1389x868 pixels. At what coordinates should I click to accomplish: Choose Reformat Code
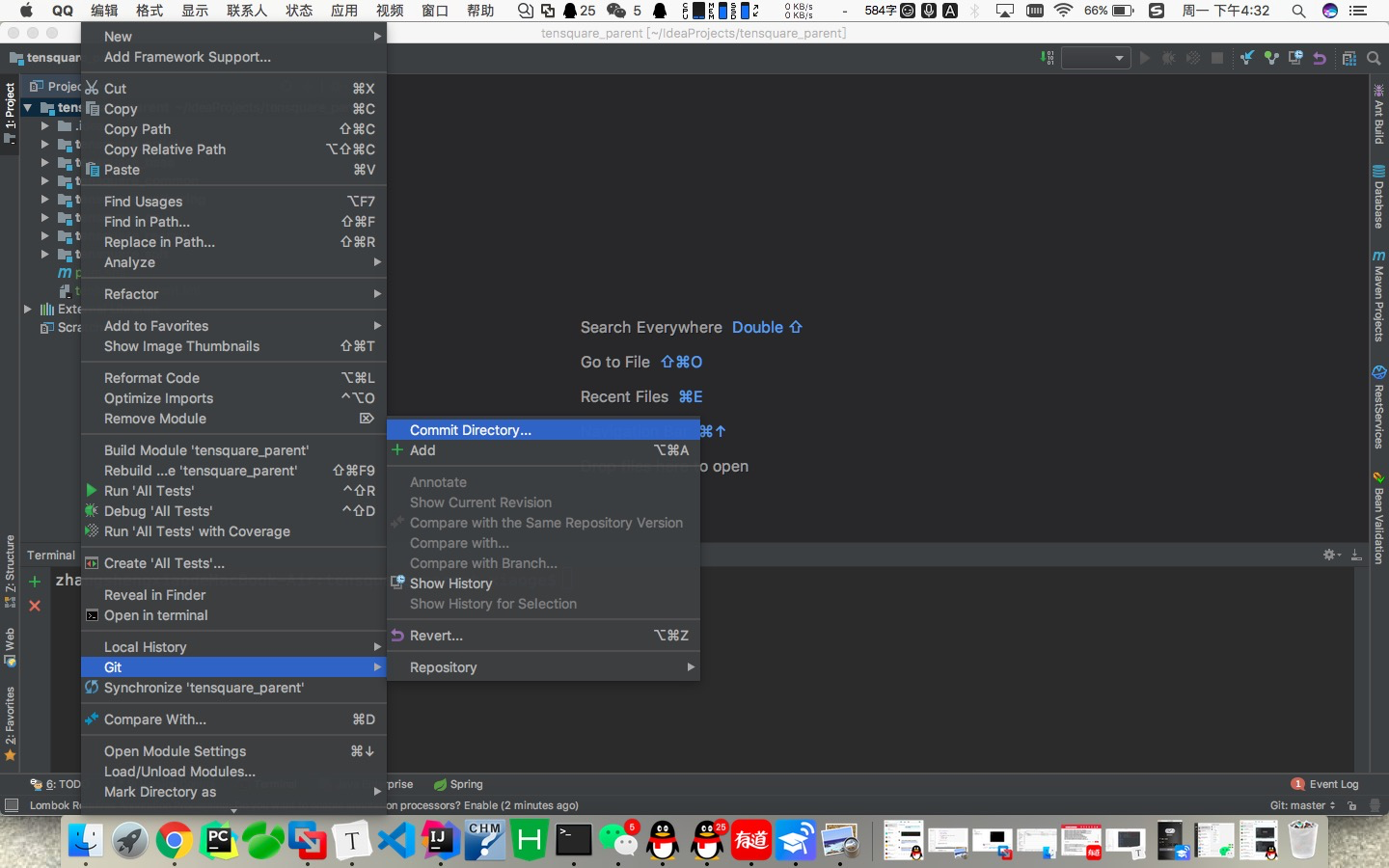(x=234, y=378)
